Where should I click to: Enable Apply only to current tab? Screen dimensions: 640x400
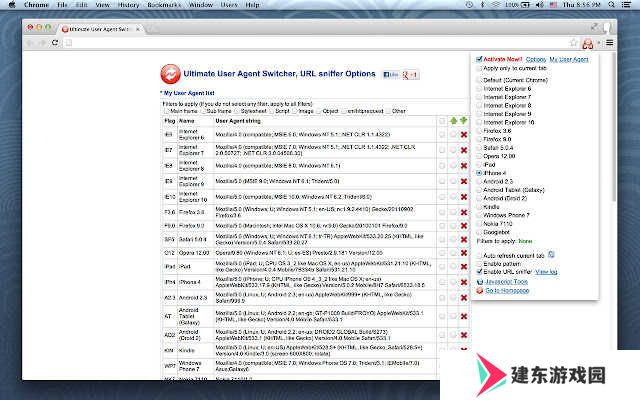point(479,69)
